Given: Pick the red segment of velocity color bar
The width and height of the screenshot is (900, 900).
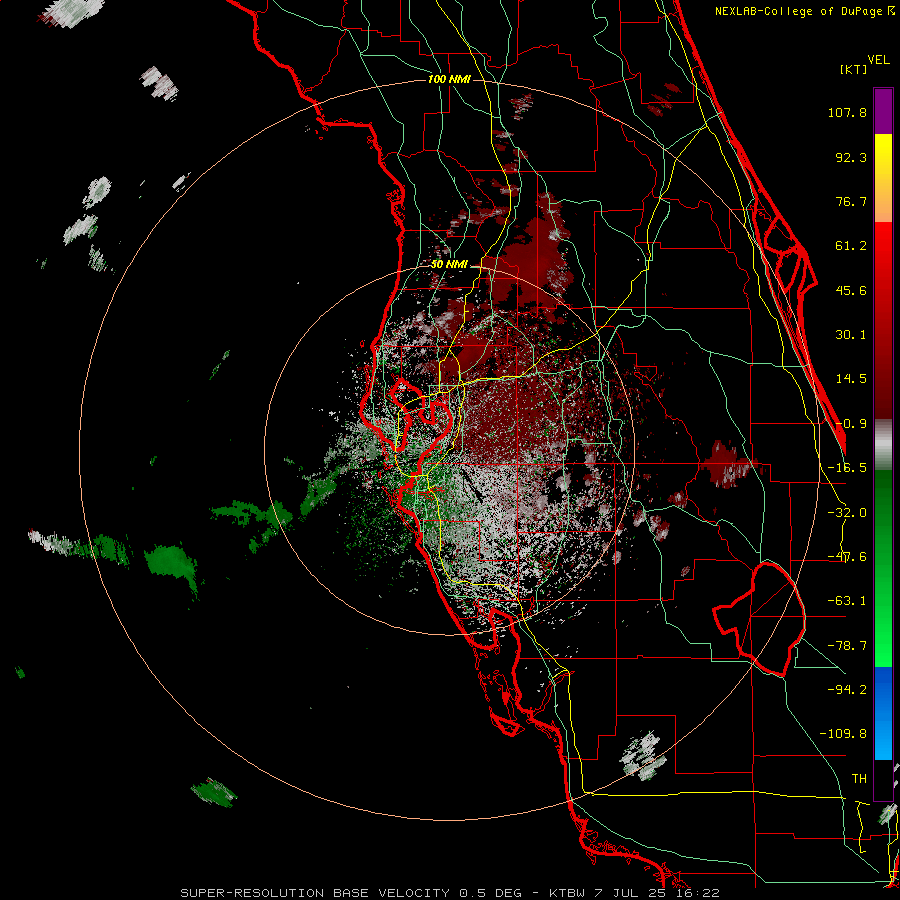Looking at the screenshot, I should pos(883,321).
